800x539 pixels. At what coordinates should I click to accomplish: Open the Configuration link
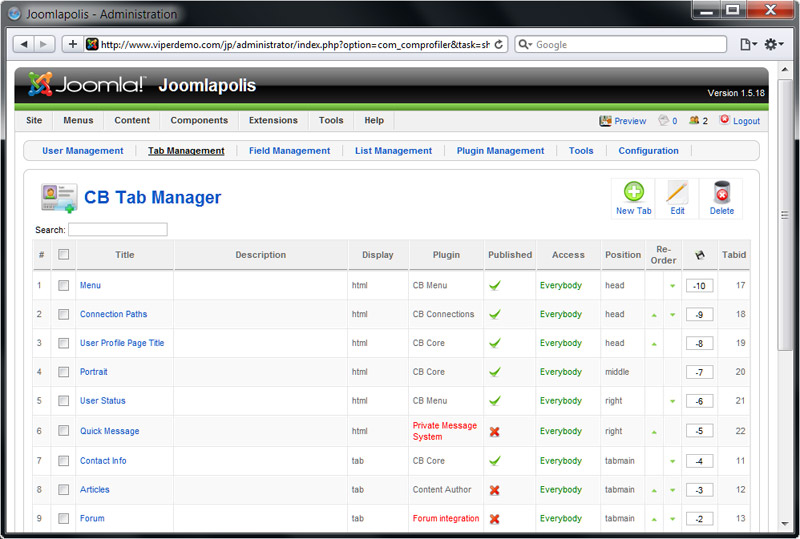(648, 151)
